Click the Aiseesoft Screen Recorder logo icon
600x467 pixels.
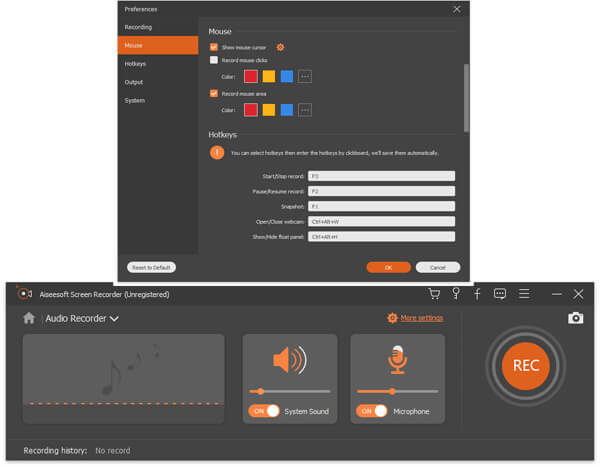coord(24,294)
